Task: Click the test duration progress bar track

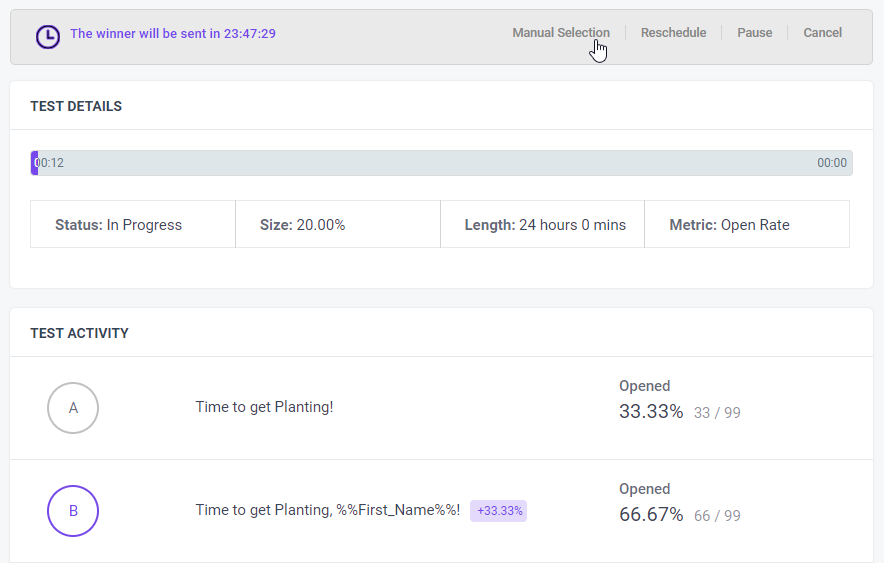Action: coord(441,163)
